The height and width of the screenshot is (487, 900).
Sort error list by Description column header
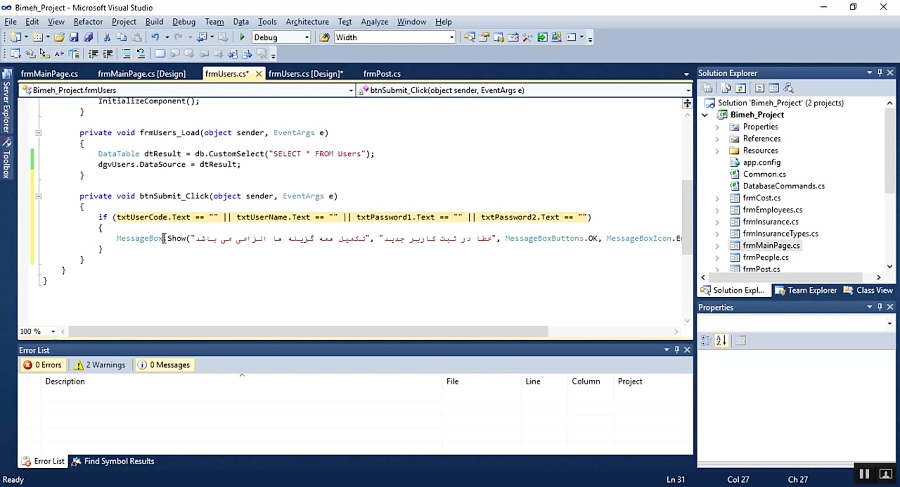pos(65,381)
